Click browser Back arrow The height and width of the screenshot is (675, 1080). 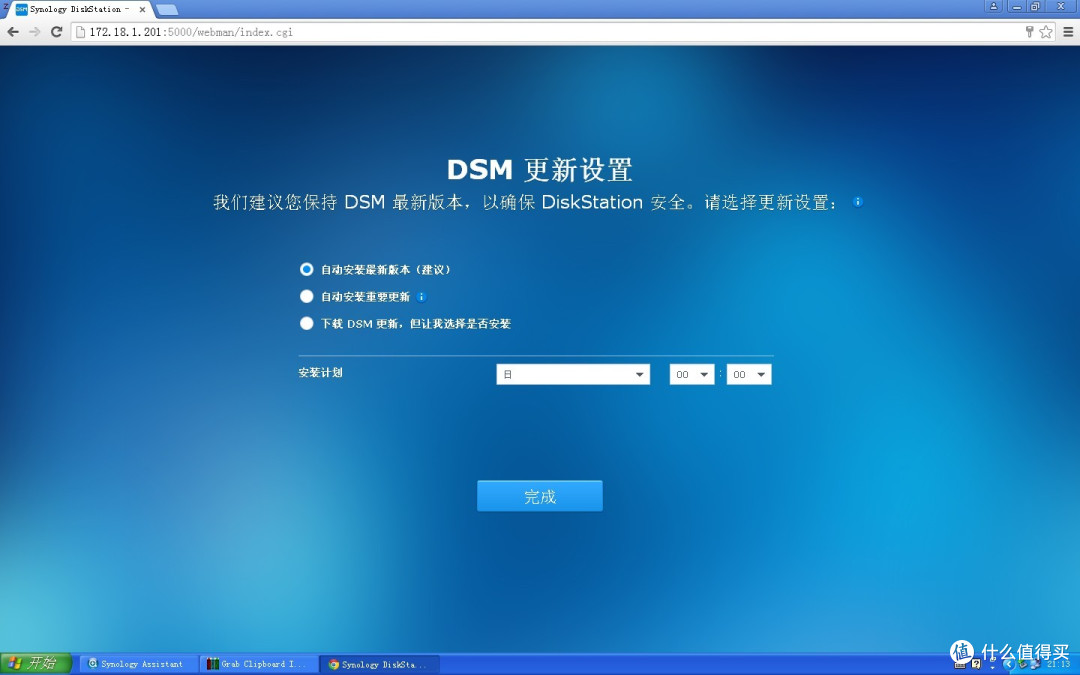pyautogui.click(x=12, y=32)
